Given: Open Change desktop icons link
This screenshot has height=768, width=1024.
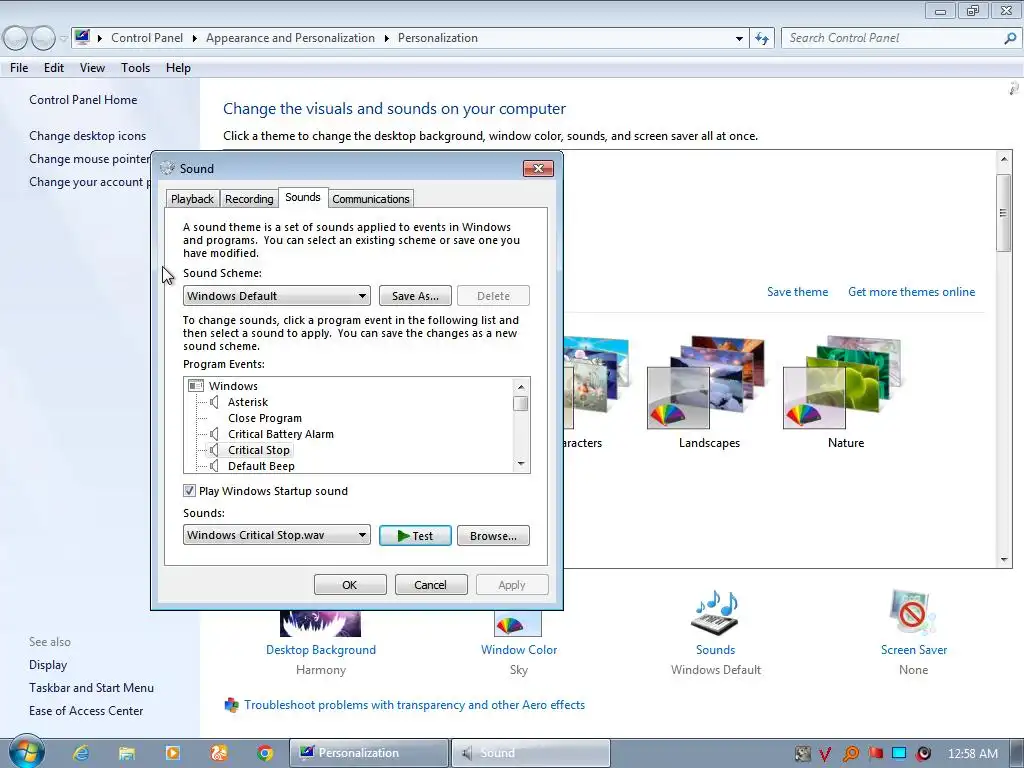Looking at the screenshot, I should (x=88, y=136).
